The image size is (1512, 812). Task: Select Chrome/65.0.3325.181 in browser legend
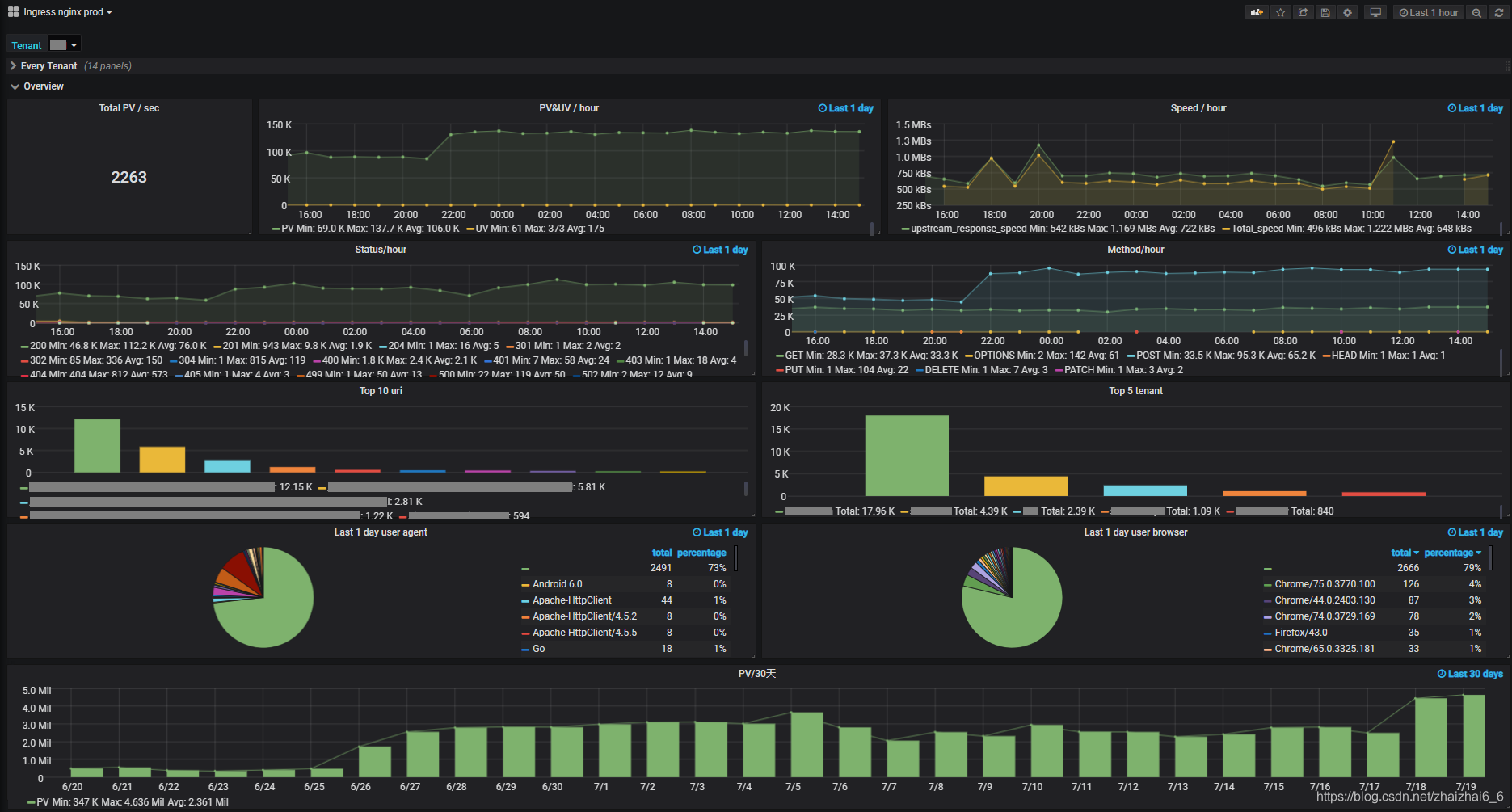1325,649
